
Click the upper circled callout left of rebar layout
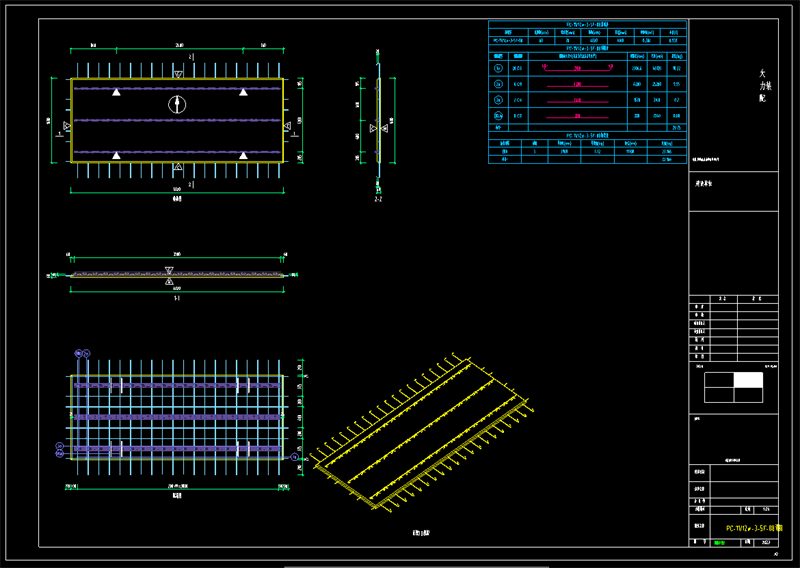59,447
